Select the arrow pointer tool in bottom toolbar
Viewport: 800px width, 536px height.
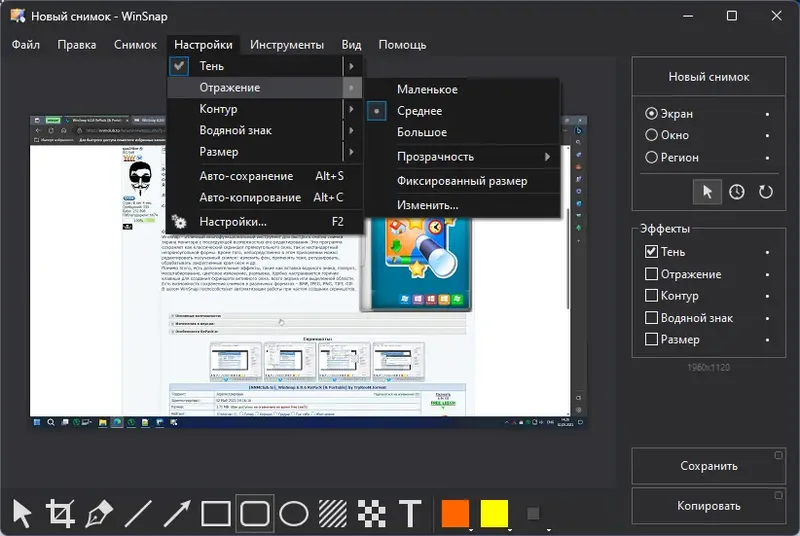tap(22, 513)
